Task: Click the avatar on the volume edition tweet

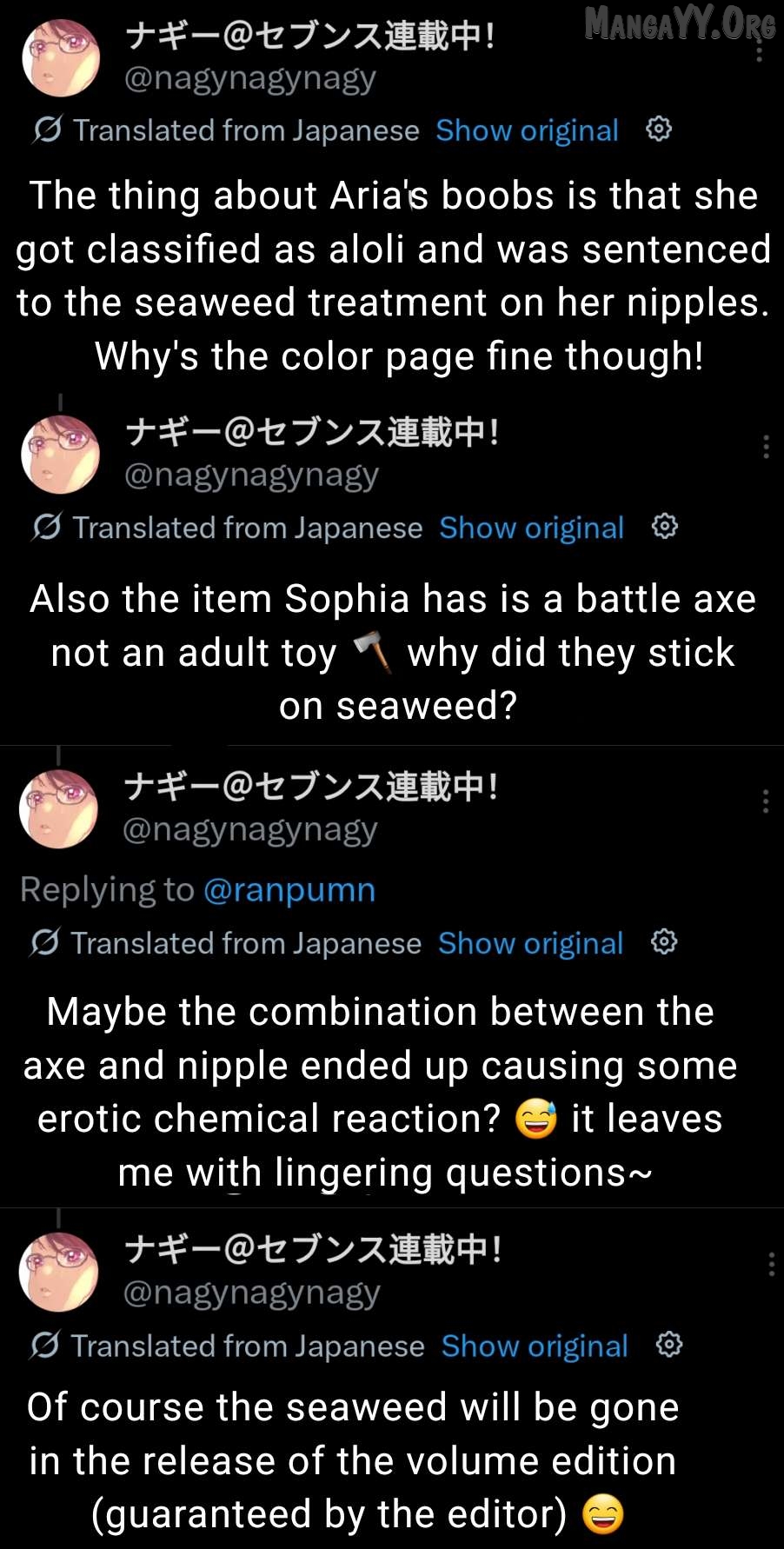Action: pyautogui.click(x=59, y=1271)
